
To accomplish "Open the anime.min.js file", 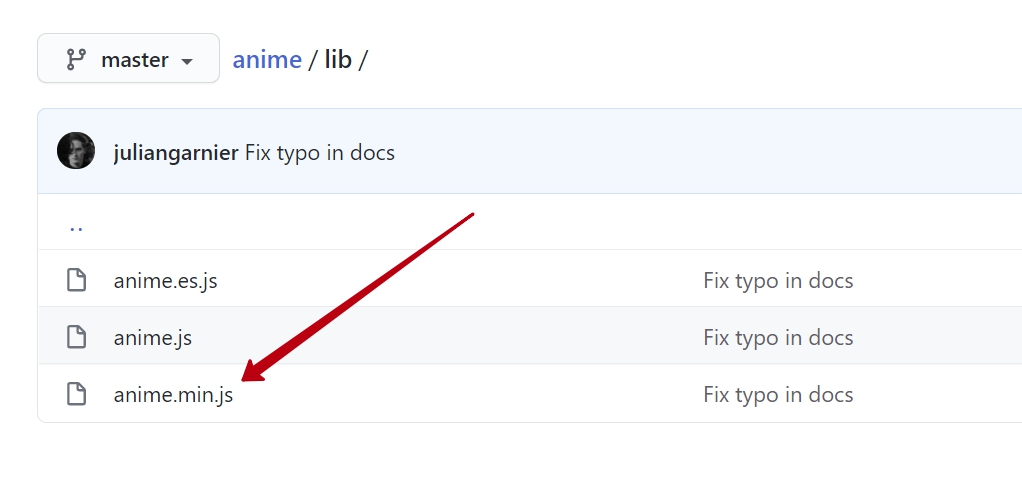I will pyautogui.click(x=173, y=394).
